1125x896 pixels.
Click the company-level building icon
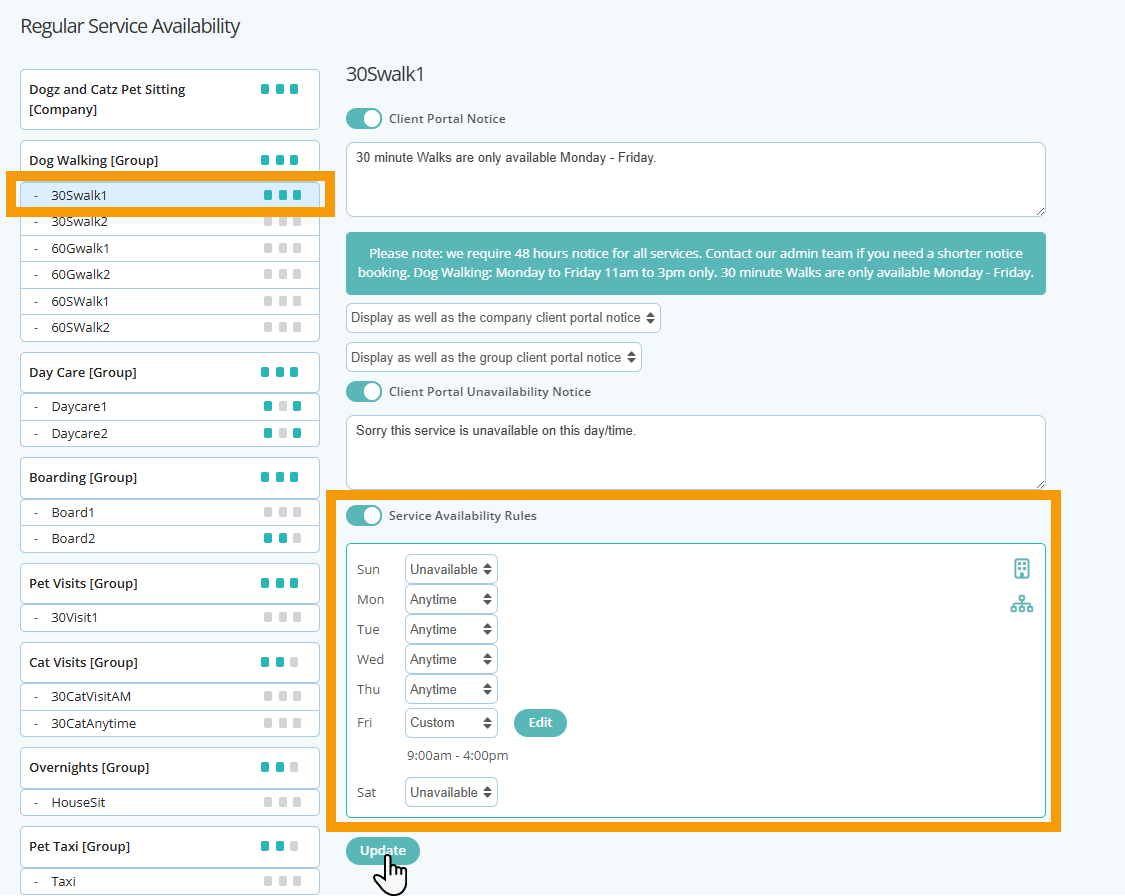coord(1021,568)
